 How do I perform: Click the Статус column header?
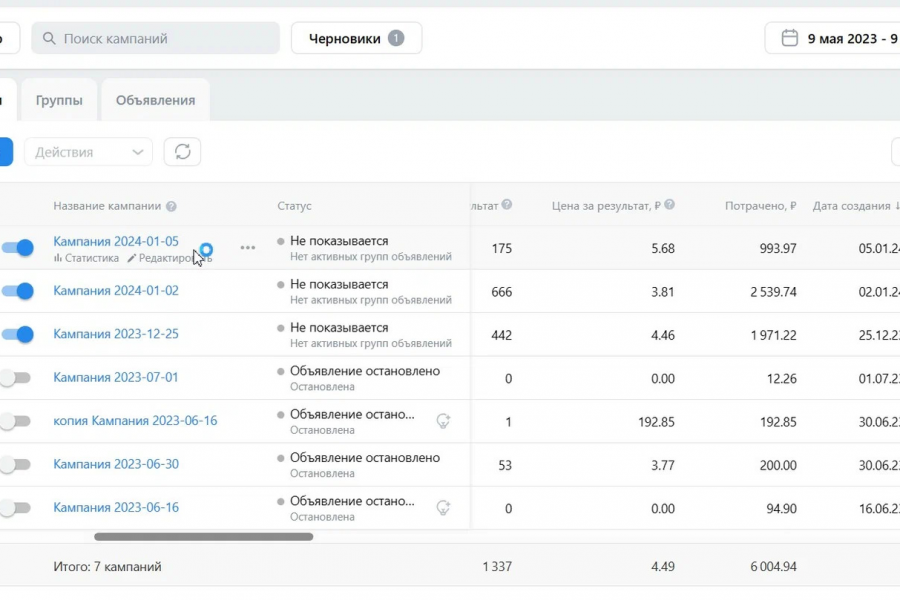[x=294, y=206]
